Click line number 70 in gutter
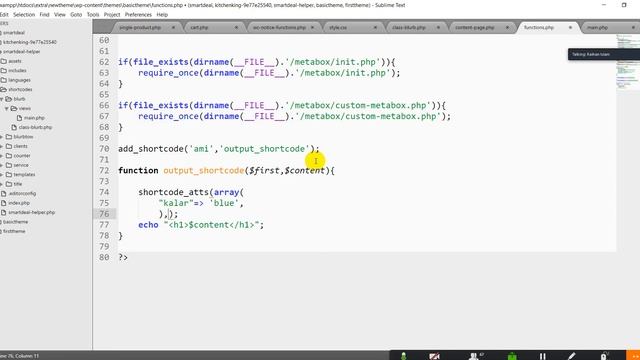The height and width of the screenshot is (360, 640). [x=104, y=149]
